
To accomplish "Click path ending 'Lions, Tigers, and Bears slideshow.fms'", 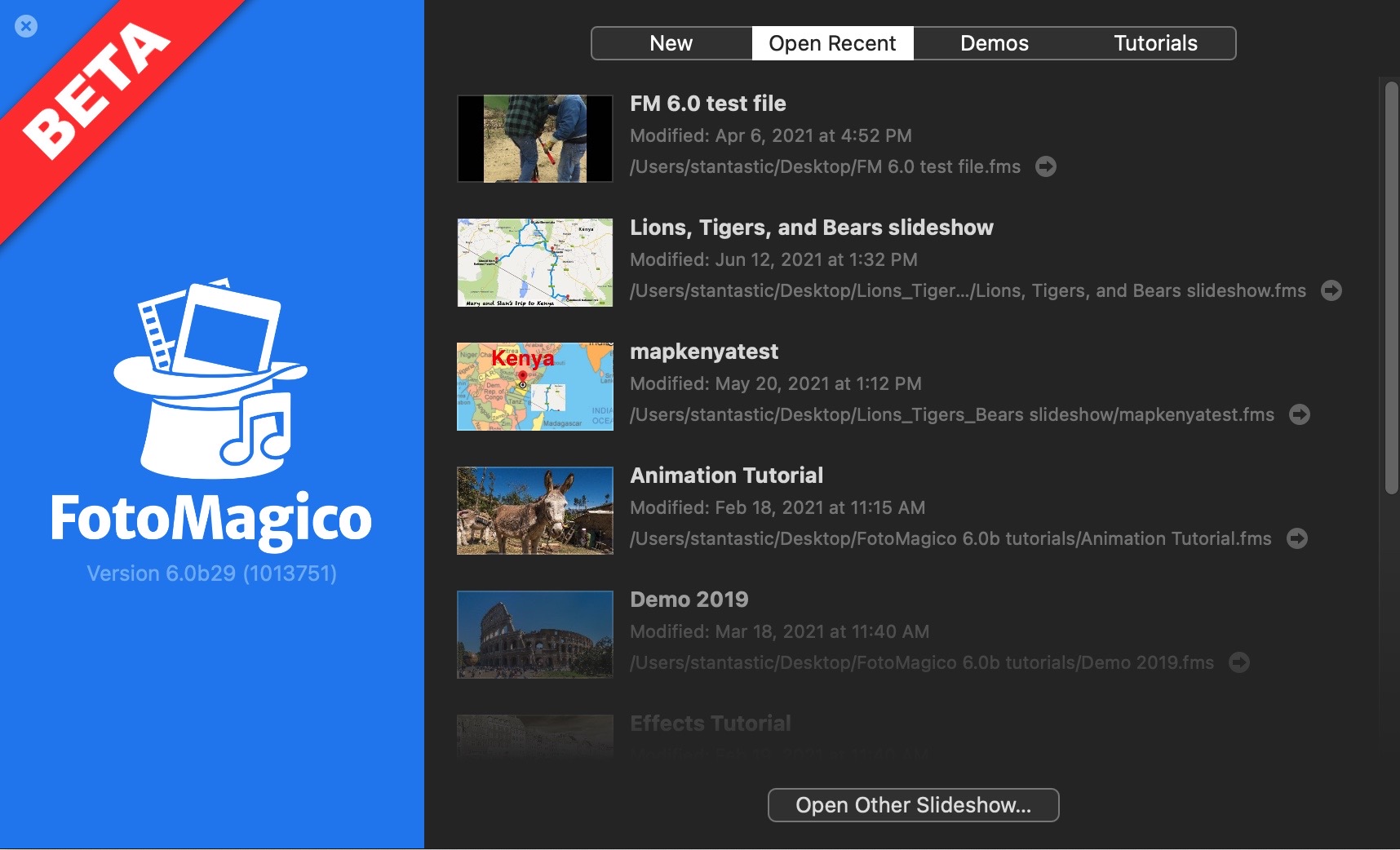I will 968,290.
